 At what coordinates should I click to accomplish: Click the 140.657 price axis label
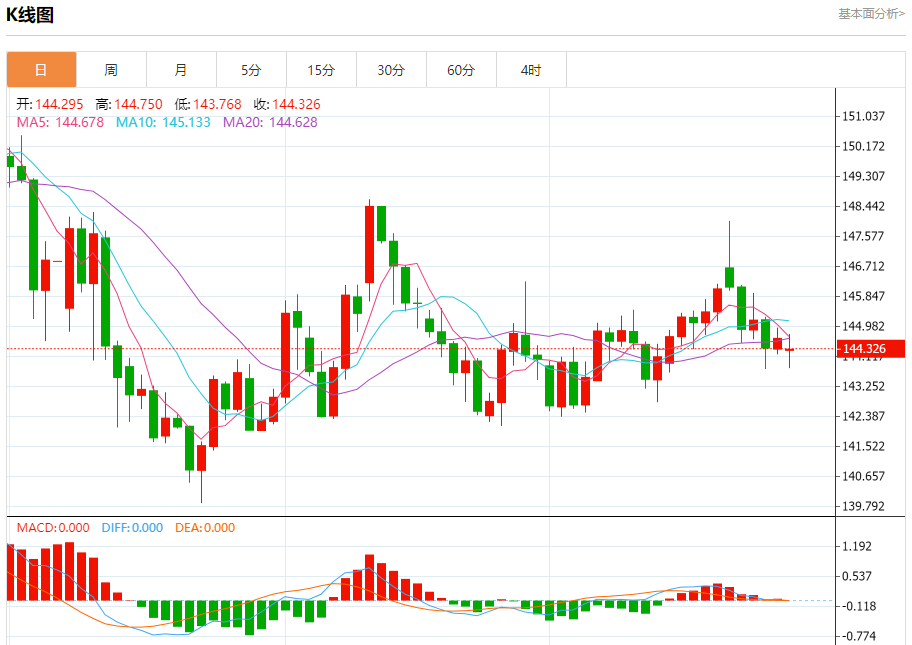tap(863, 476)
